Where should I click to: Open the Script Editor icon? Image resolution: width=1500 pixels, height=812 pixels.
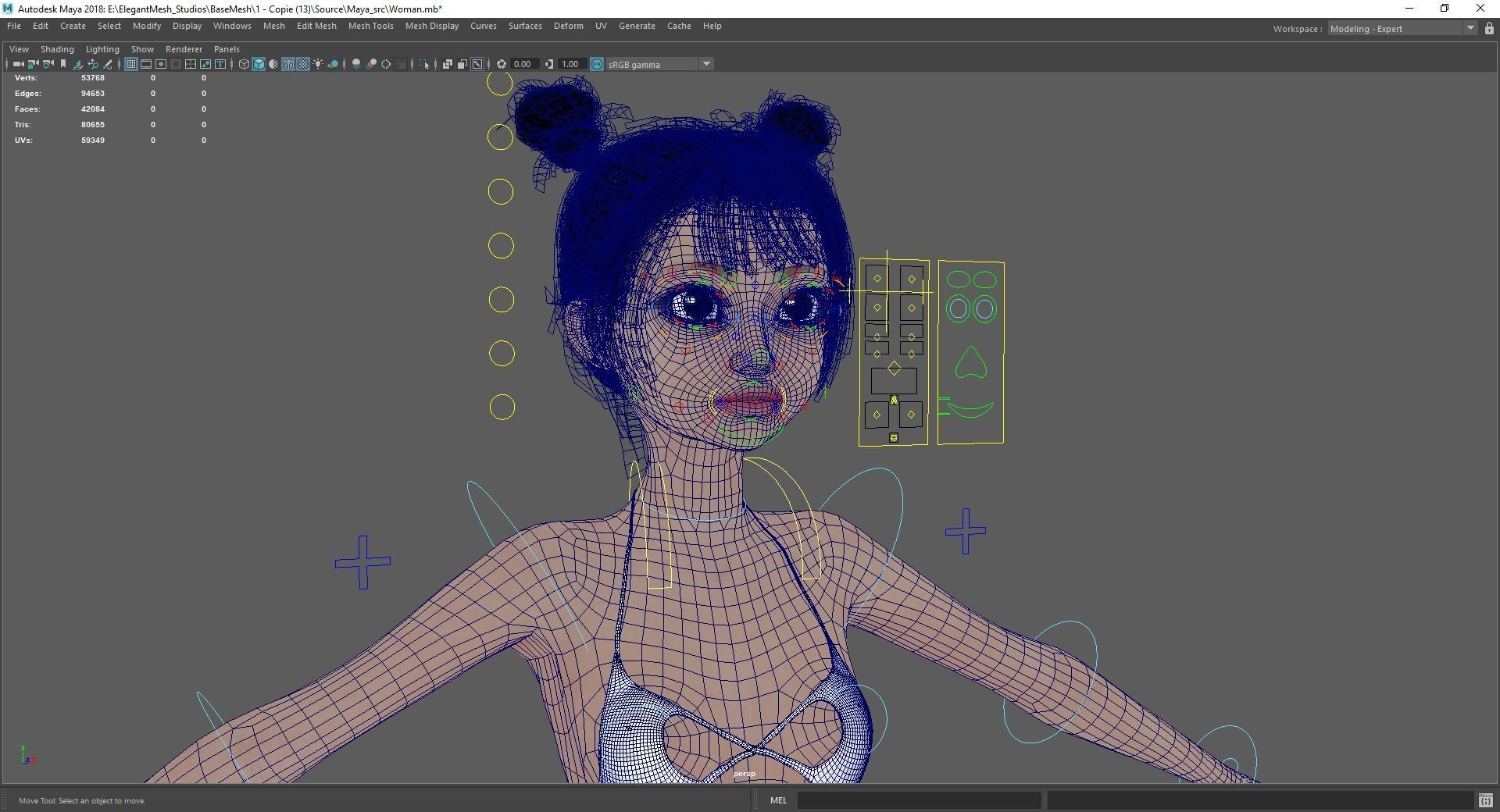[1485, 800]
